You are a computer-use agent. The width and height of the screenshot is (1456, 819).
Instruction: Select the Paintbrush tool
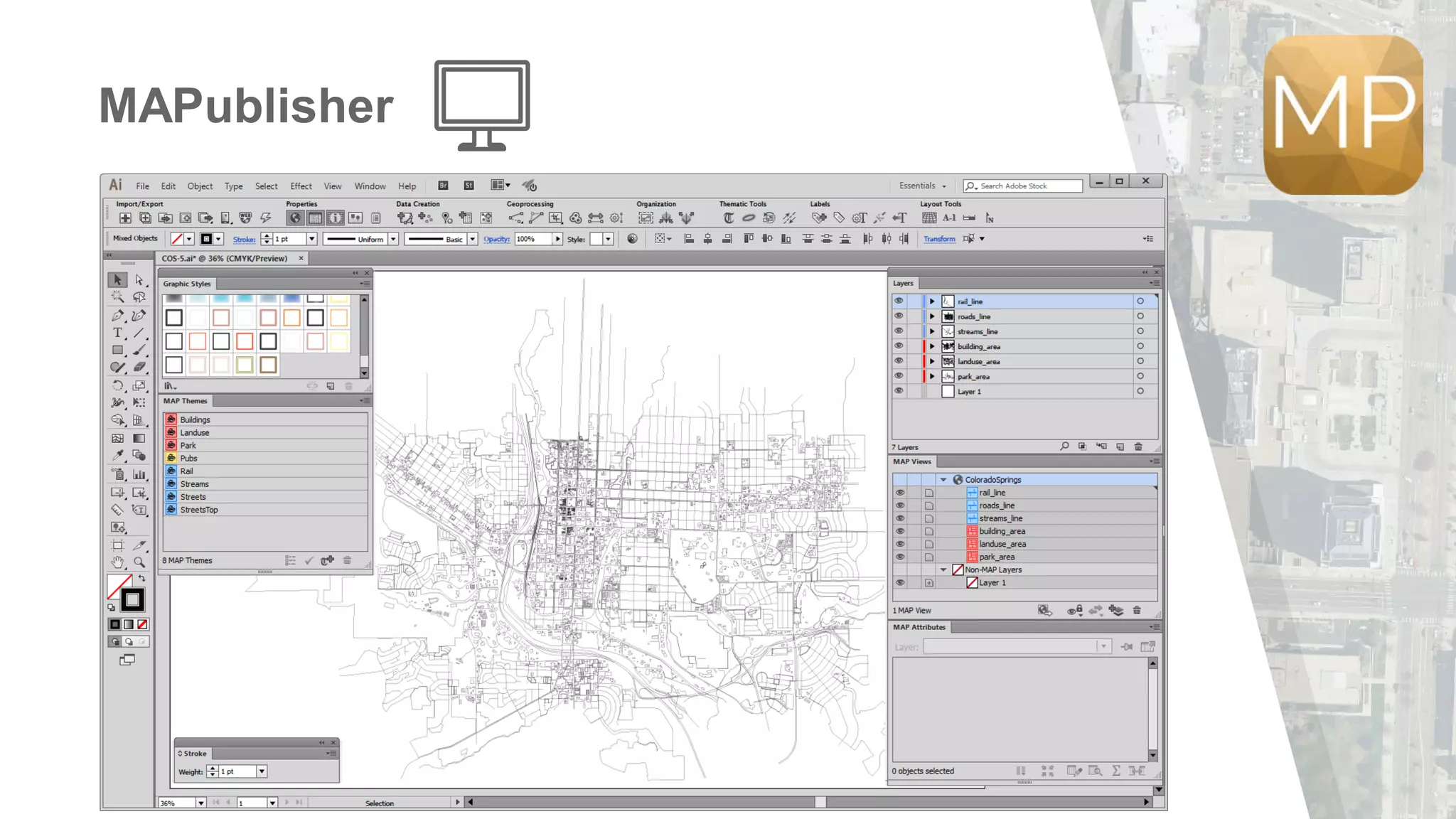click(139, 350)
